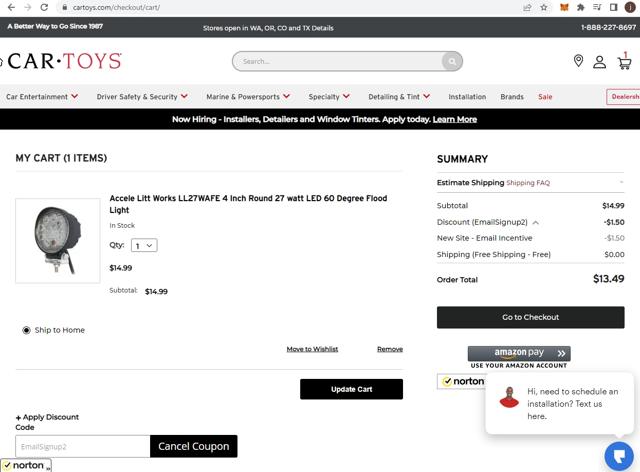Expand Marine & Powersports menu
This screenshot has width=640, height=472.
pyautogui.click(x=248, y=97)
